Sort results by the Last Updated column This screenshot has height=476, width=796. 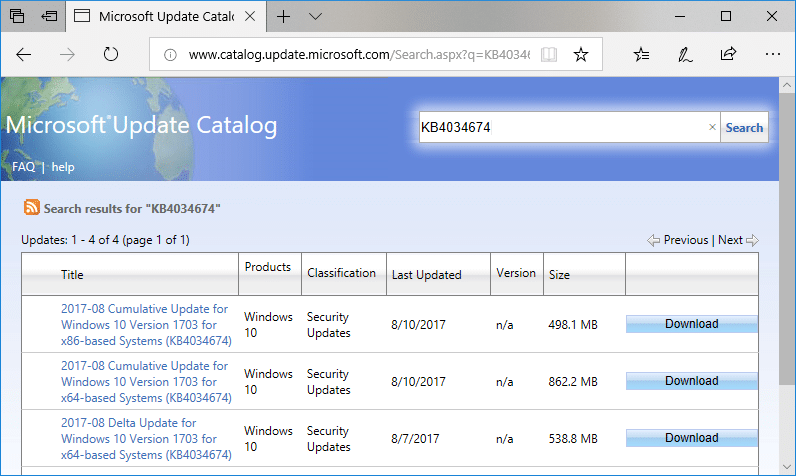click(426, 275)
